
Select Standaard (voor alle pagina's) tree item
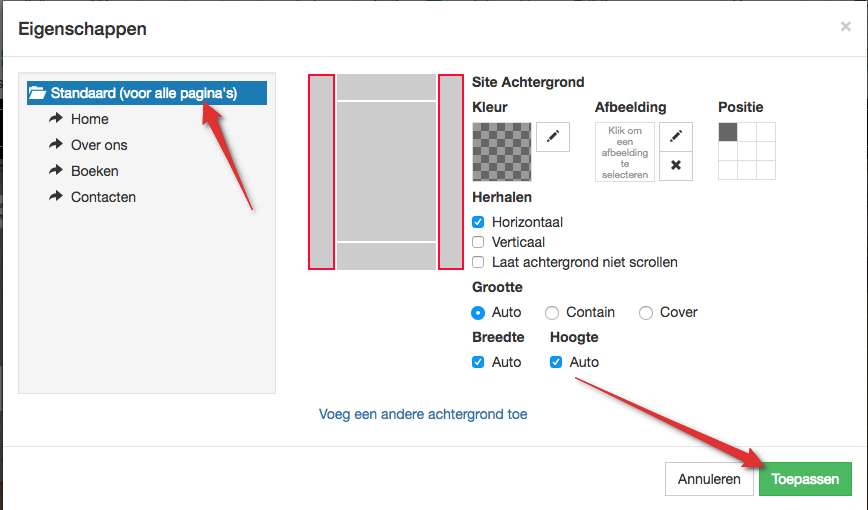[144, 93]
